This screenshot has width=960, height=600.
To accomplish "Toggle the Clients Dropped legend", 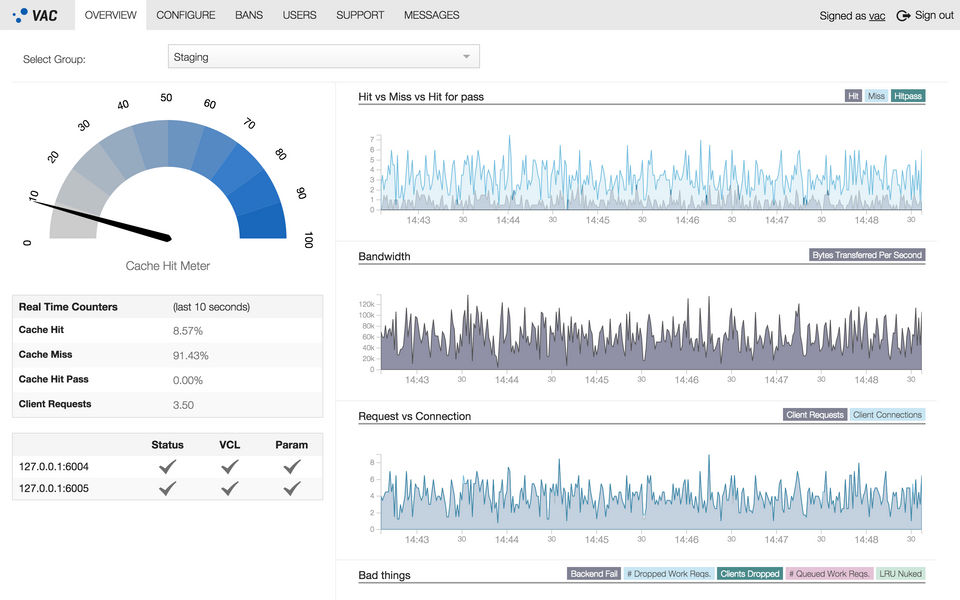I will click(x=750, y=574).
